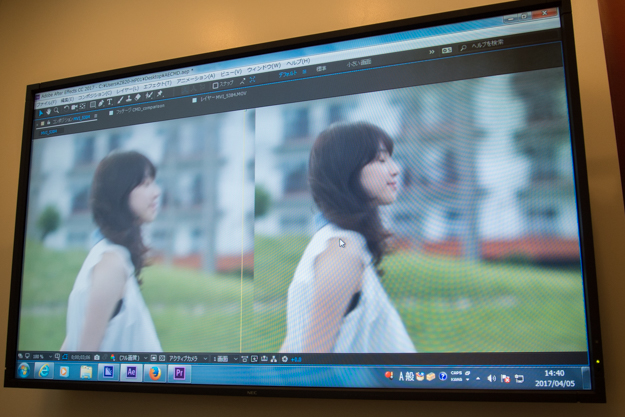Click the Windows Start button
The width and height of the screenshot is (625, 417).
pos(23,369)
